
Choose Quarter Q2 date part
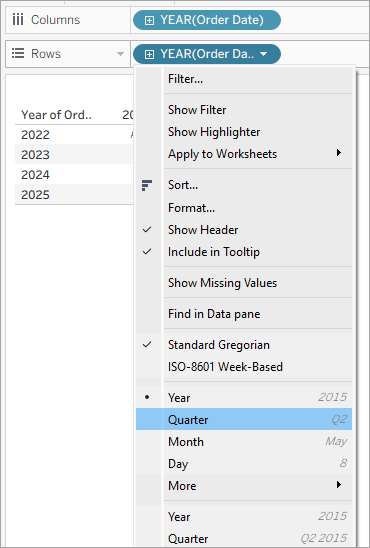(x=244, y=419)
